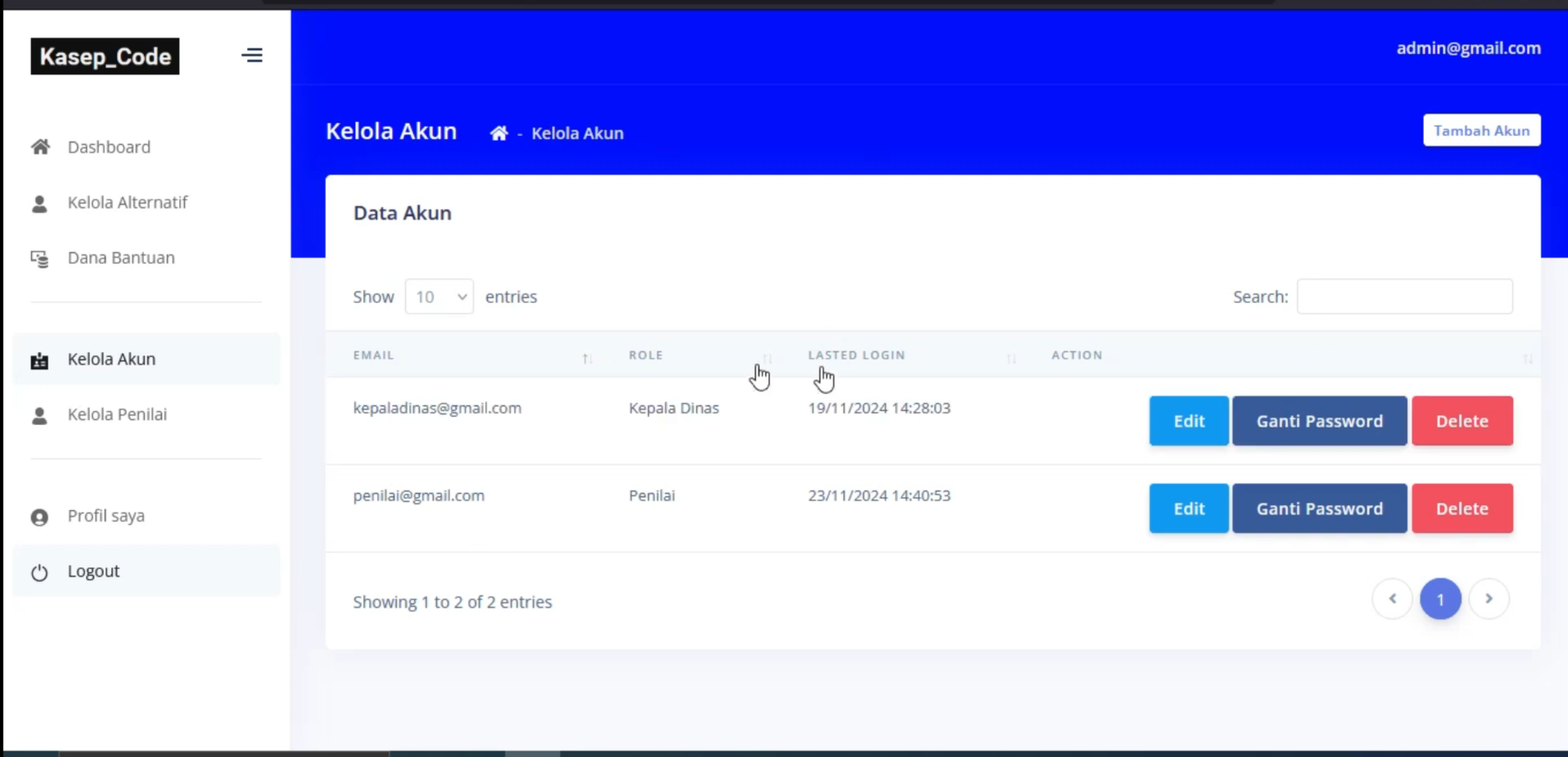Click the 23/11/2024 14:40:53 login cell
This screenshot has width=1568, height=757.
tap(879, 496)
